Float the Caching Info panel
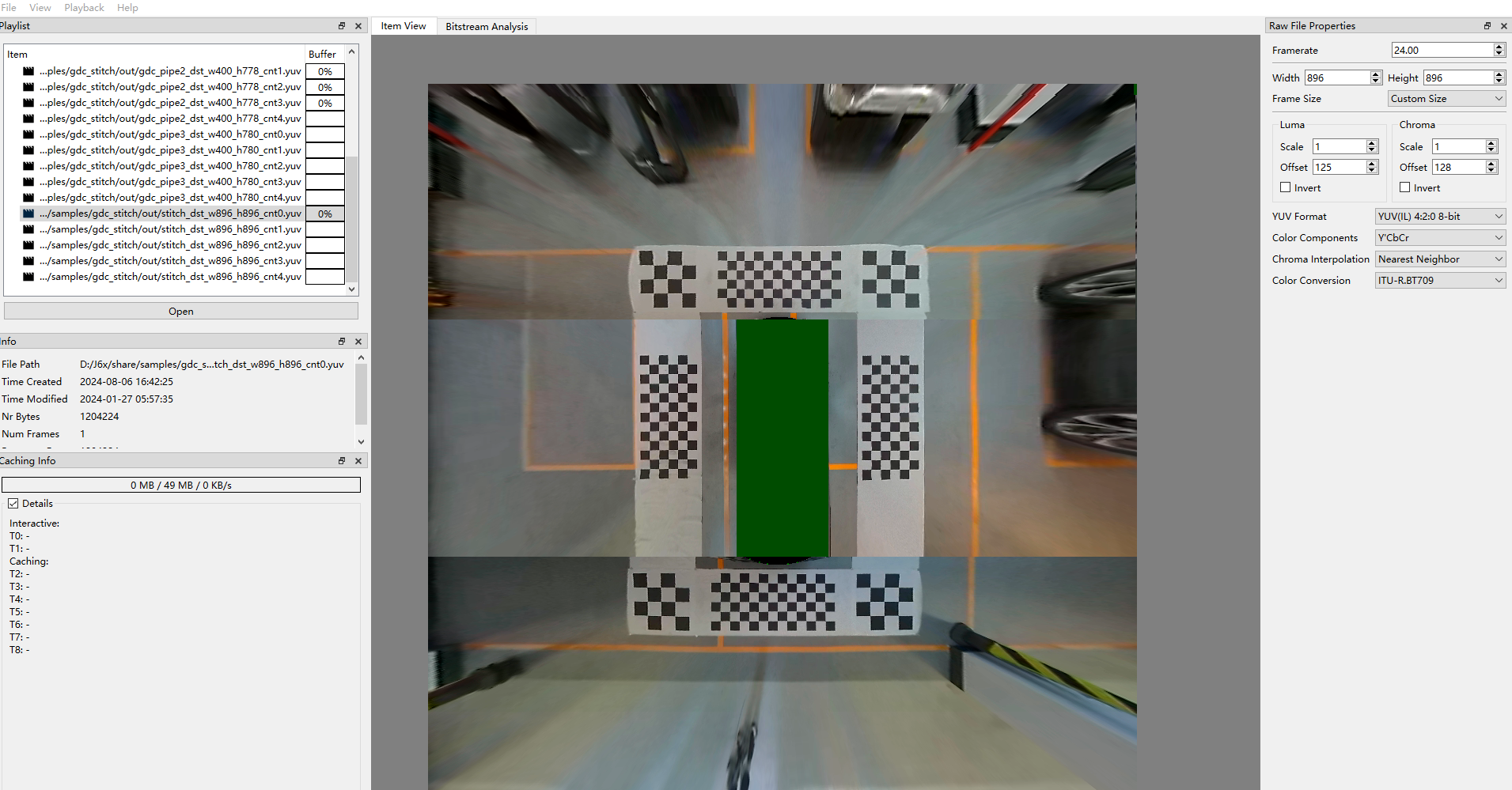Image resolution: width=1512 pixels, height=790 pixels. [342, 461]
